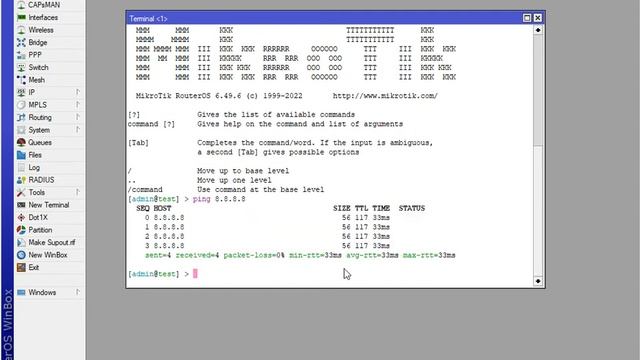Image resolution: width=640 pixels, height=360 pixels.
Task: Click the New Terminal icon
Action: pos(21,205)
